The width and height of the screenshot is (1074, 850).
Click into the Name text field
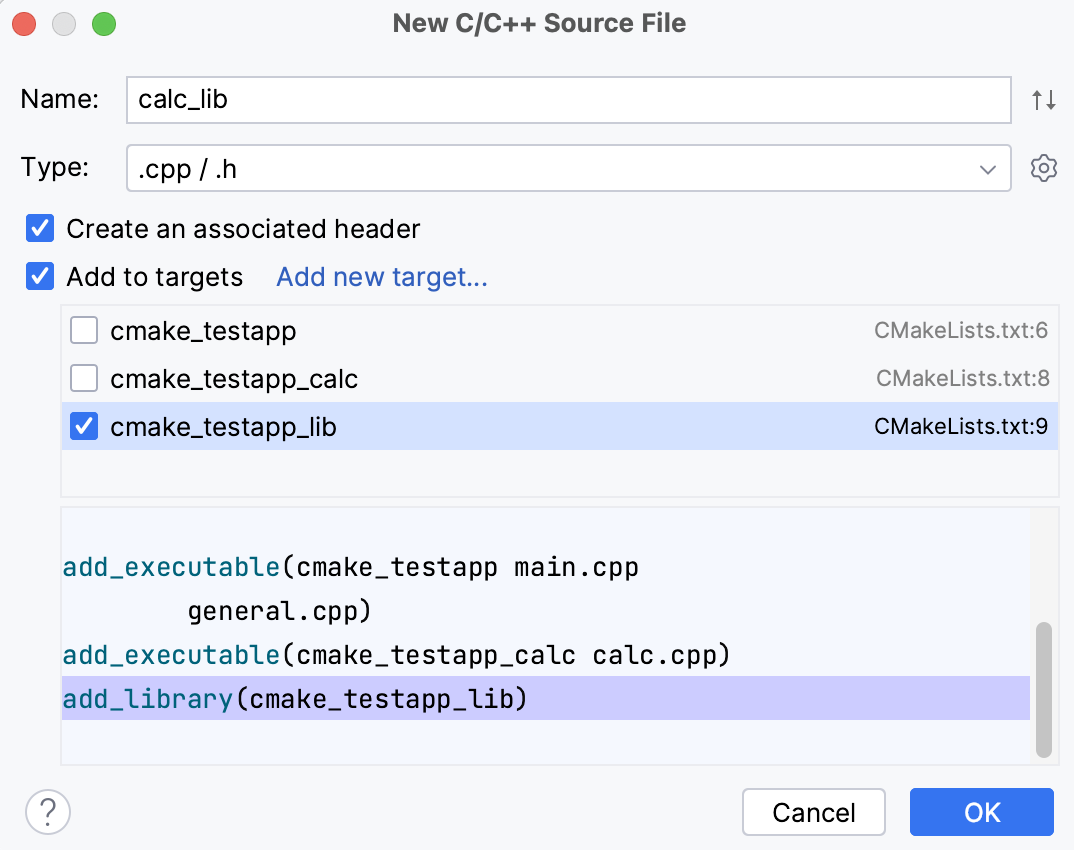(568, 100)
